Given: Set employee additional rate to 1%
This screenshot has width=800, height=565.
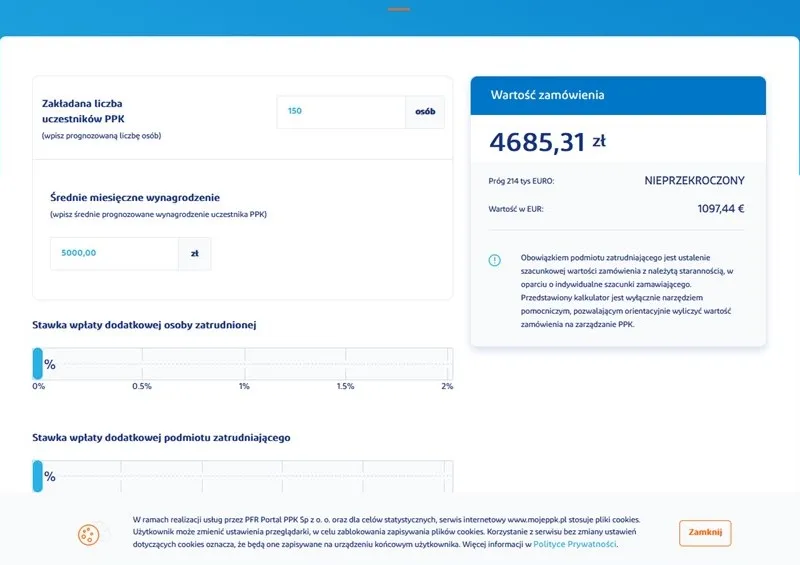Looking at the screenshot, I should 244,364.
